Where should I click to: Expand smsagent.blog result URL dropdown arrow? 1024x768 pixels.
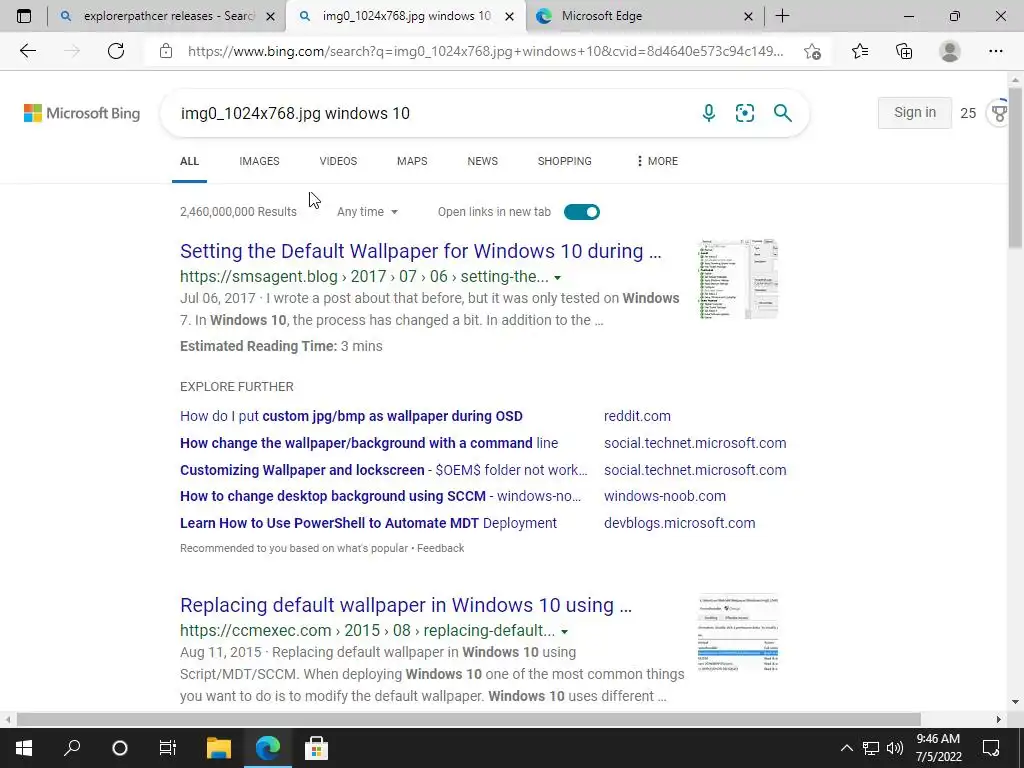pos(557,278)
